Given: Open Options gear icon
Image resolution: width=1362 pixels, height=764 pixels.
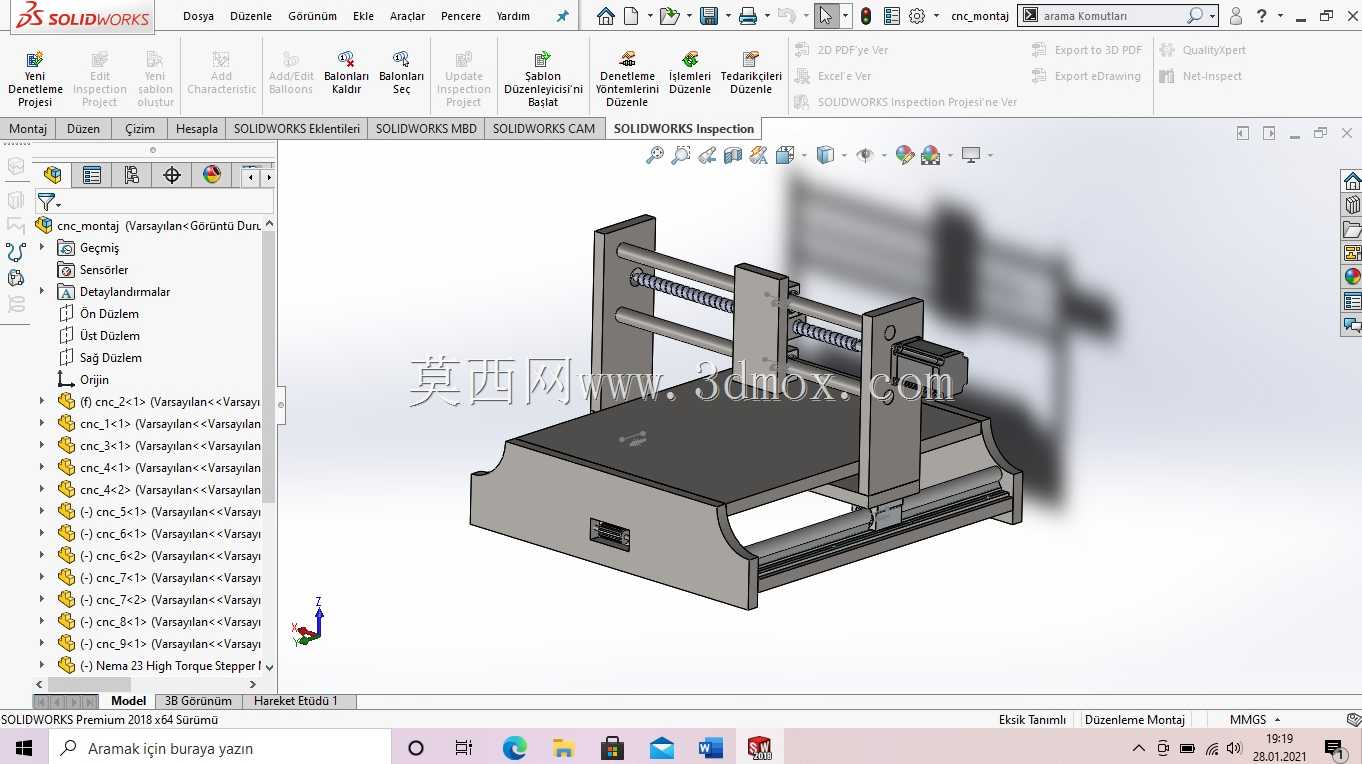Looking at the screenshot, I should pos(916,16).
